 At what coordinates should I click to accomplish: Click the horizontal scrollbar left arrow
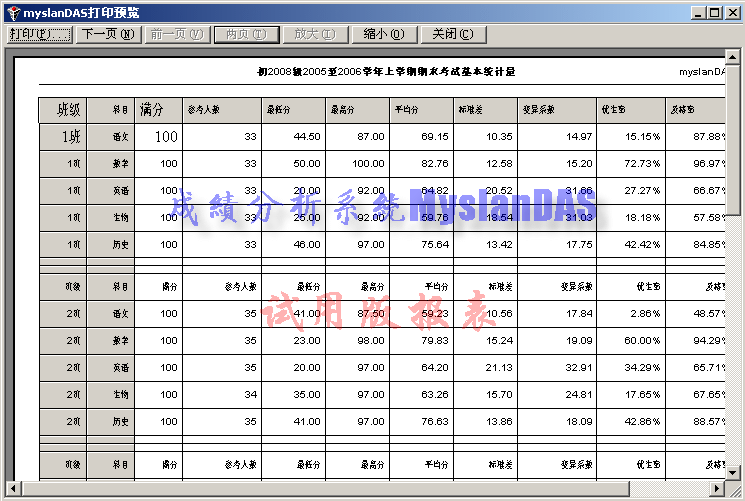[x=10, y=488]
